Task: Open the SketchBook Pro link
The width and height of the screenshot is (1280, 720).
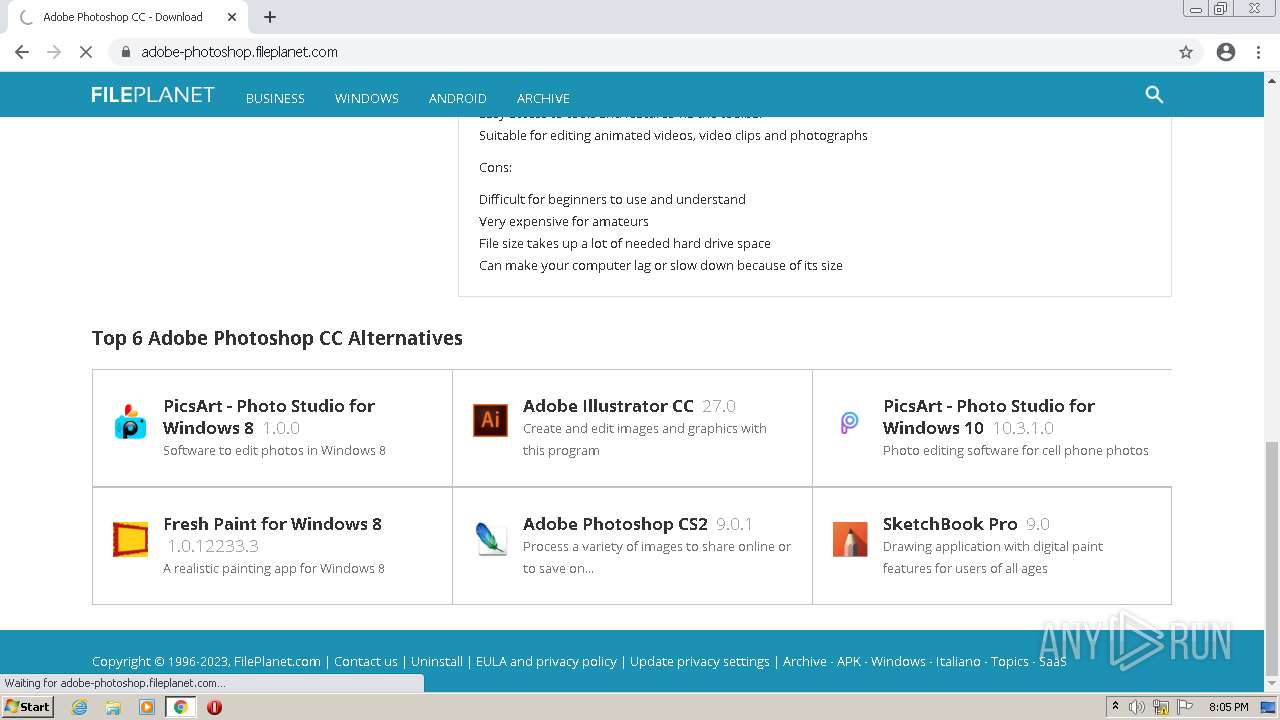Action: (x=950, y=524)
